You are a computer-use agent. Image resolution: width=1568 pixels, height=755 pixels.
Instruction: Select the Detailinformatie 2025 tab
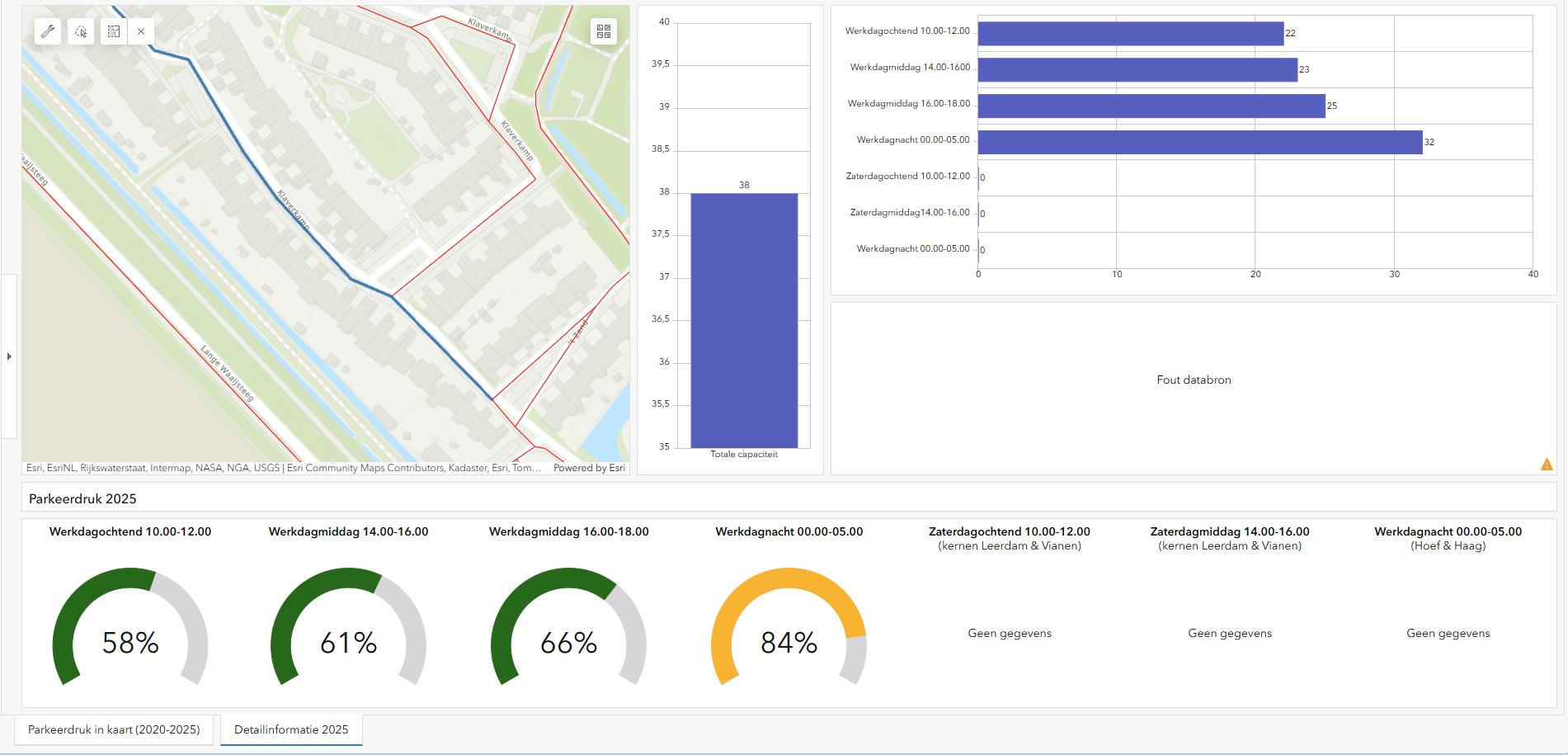(291, 729)
